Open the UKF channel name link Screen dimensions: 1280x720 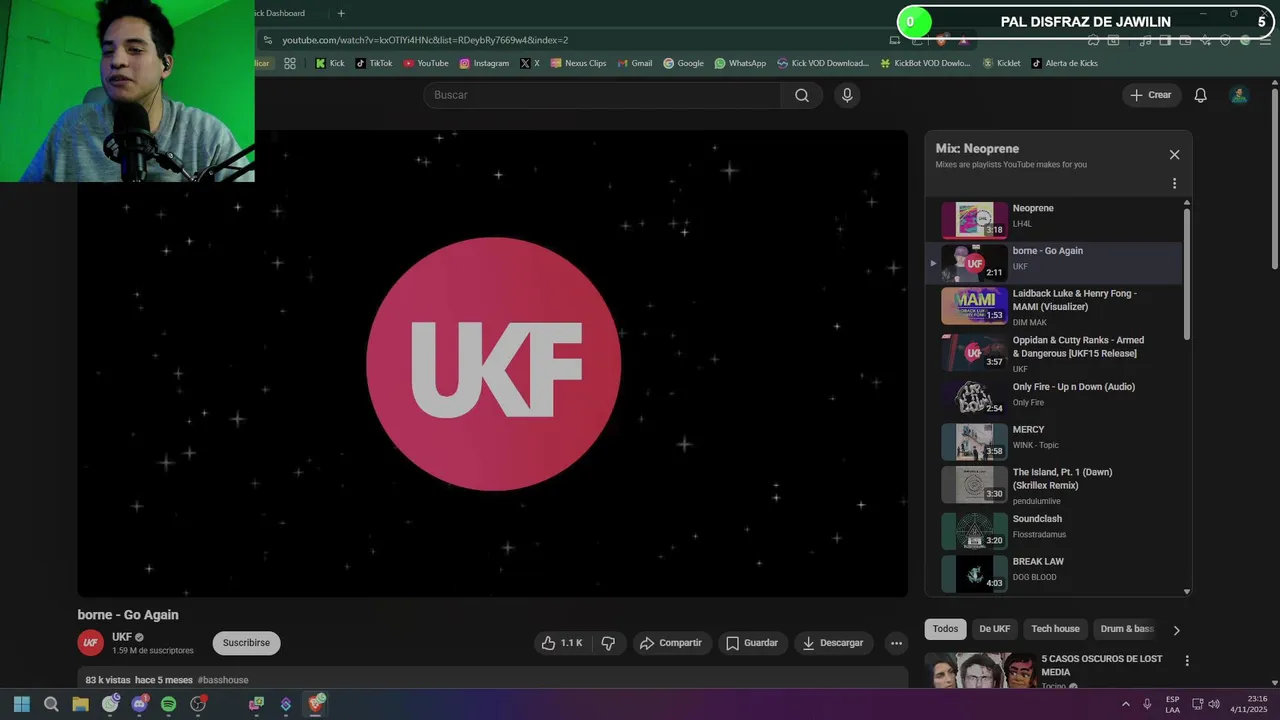coord(122,637)
